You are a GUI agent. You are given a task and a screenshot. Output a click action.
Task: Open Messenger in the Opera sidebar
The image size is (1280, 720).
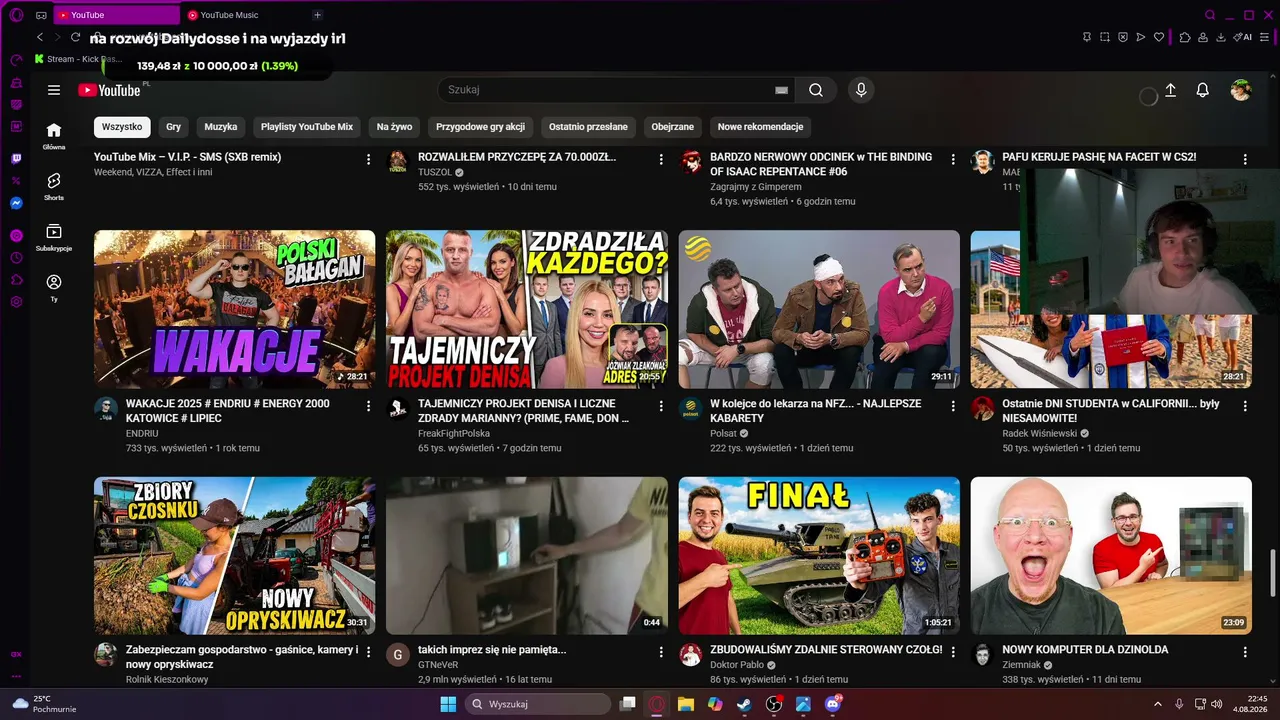(x=16, y=203)
